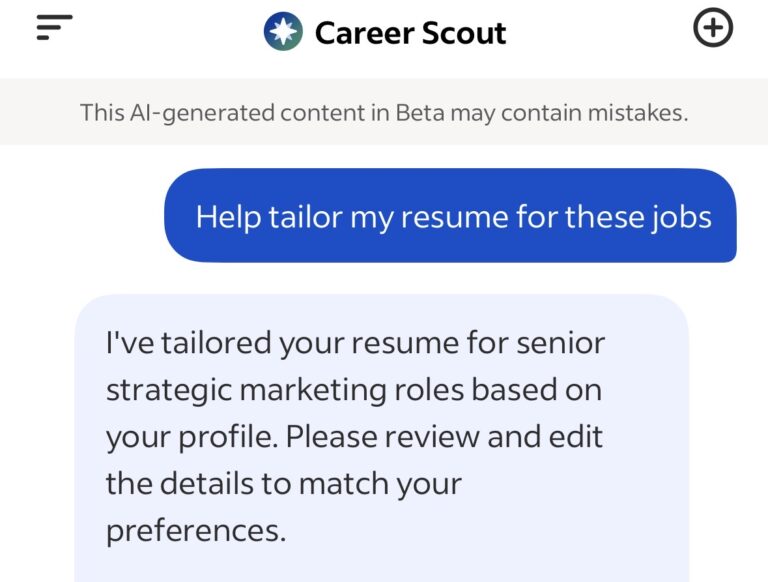Start a new chat with plus icon
This screenshot has width=768, height=582.
click(x=713, y=29)
